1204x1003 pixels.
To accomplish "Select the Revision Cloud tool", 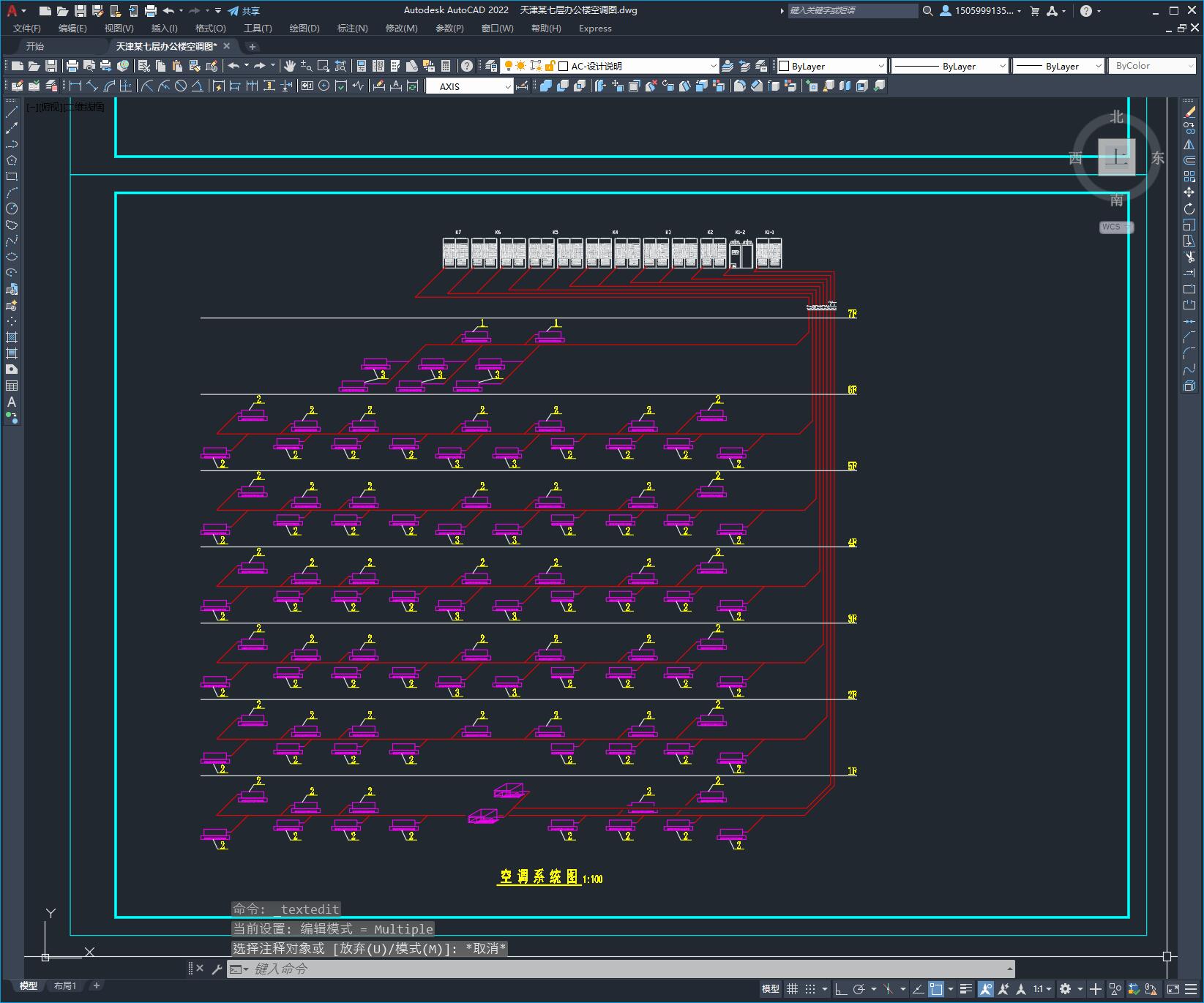I will click(12, 225).
